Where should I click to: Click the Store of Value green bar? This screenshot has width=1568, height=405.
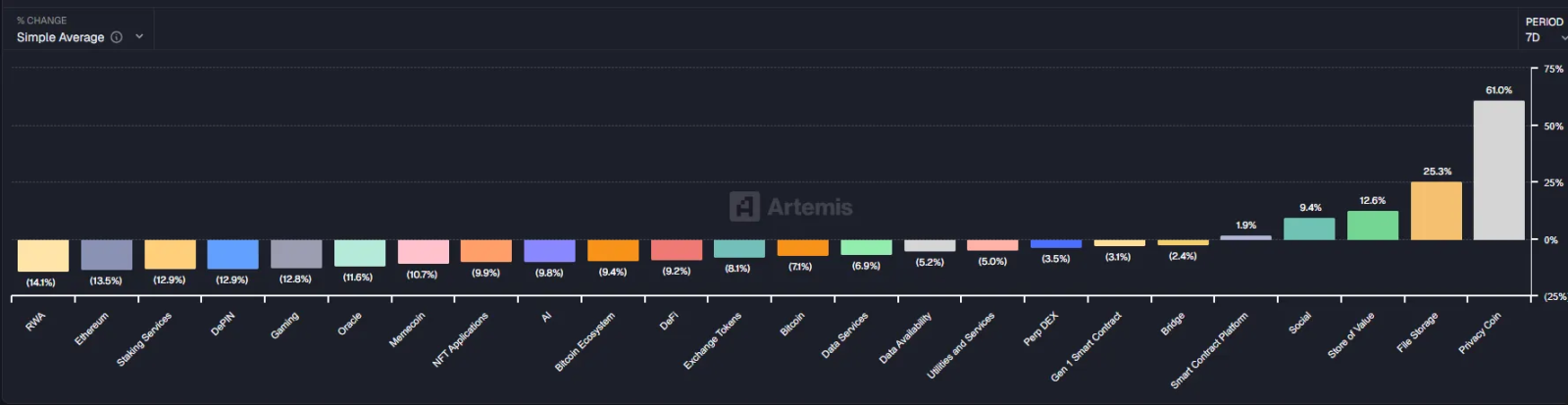pyautogui.click(x=1372, y=226)
